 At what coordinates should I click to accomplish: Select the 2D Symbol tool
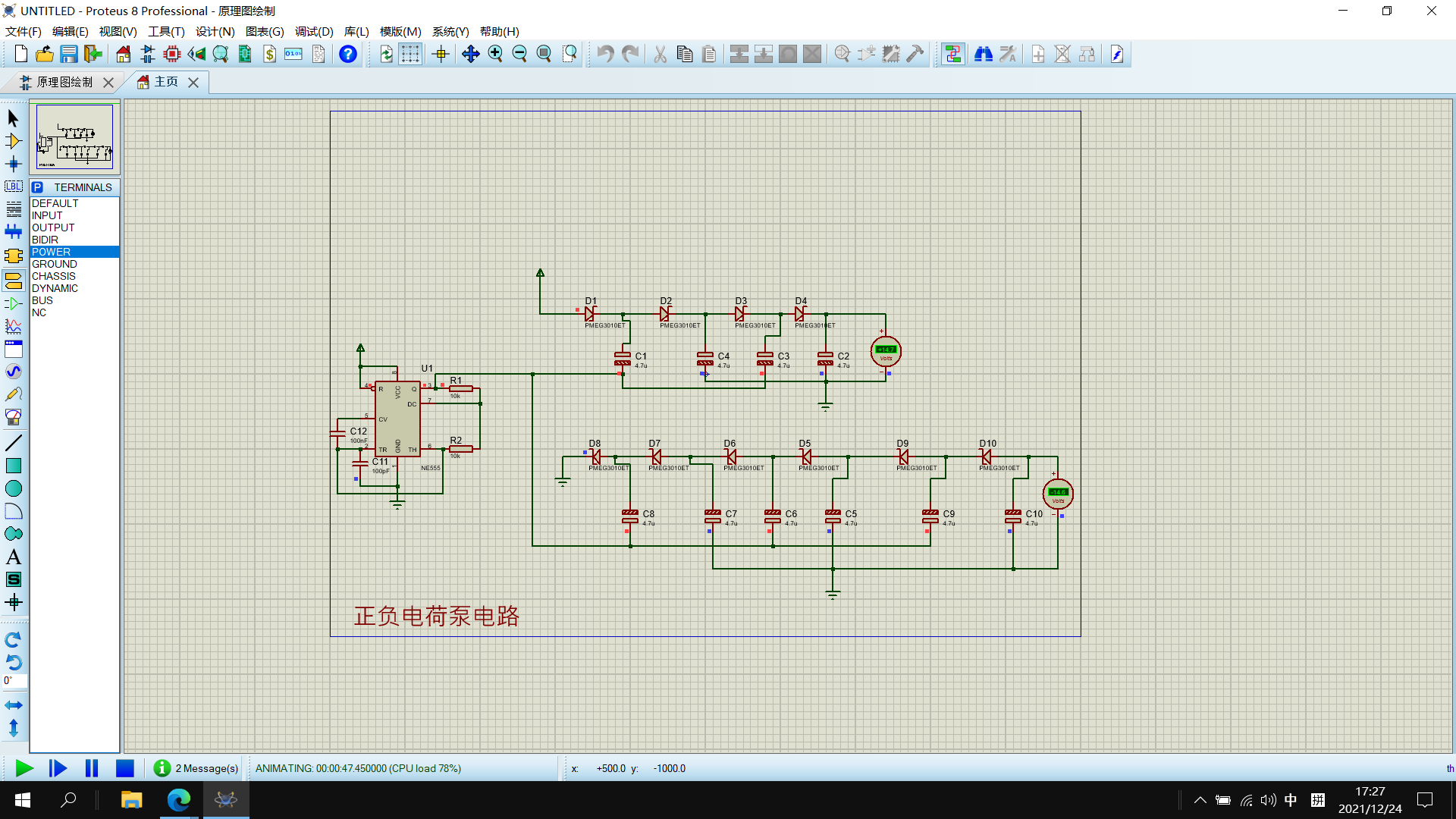pos(13,579)
